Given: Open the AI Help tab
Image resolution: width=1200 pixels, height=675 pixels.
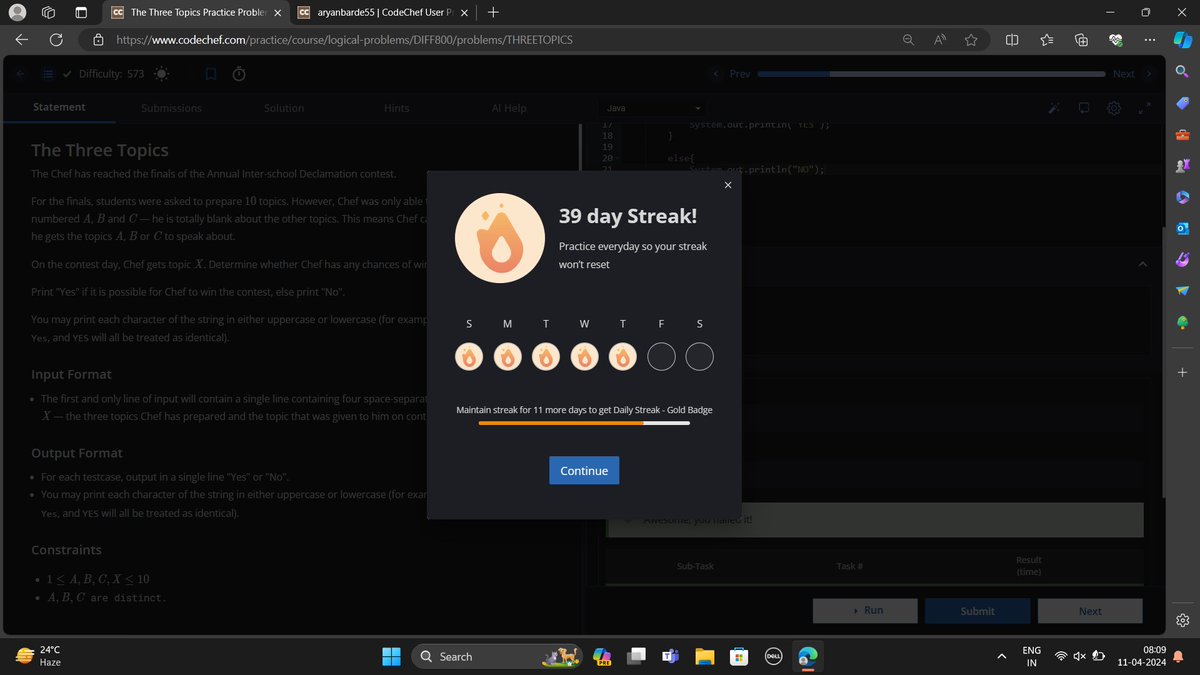Looking at the screenshot, I should pos(509,108).
